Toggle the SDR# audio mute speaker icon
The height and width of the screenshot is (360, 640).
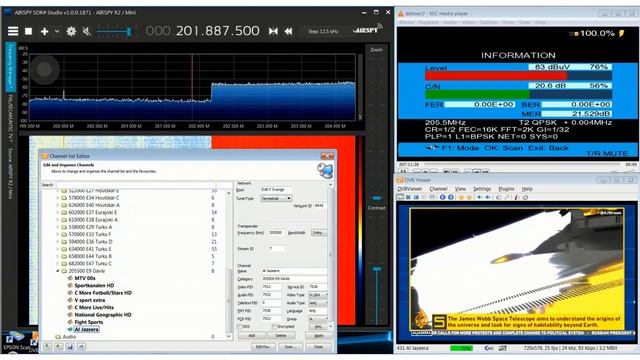click(86, 31)
